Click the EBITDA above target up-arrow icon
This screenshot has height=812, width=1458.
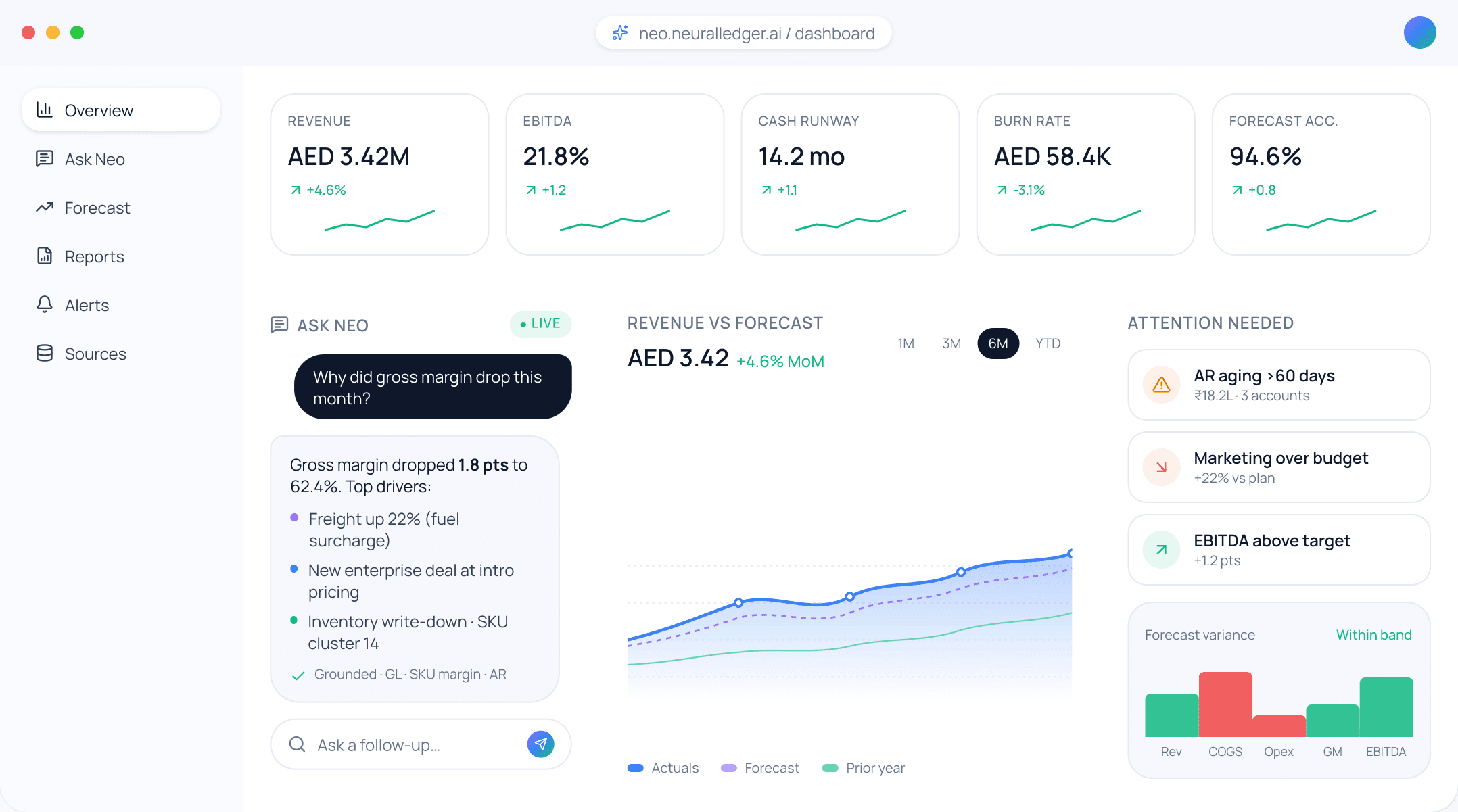(1161, 550)
